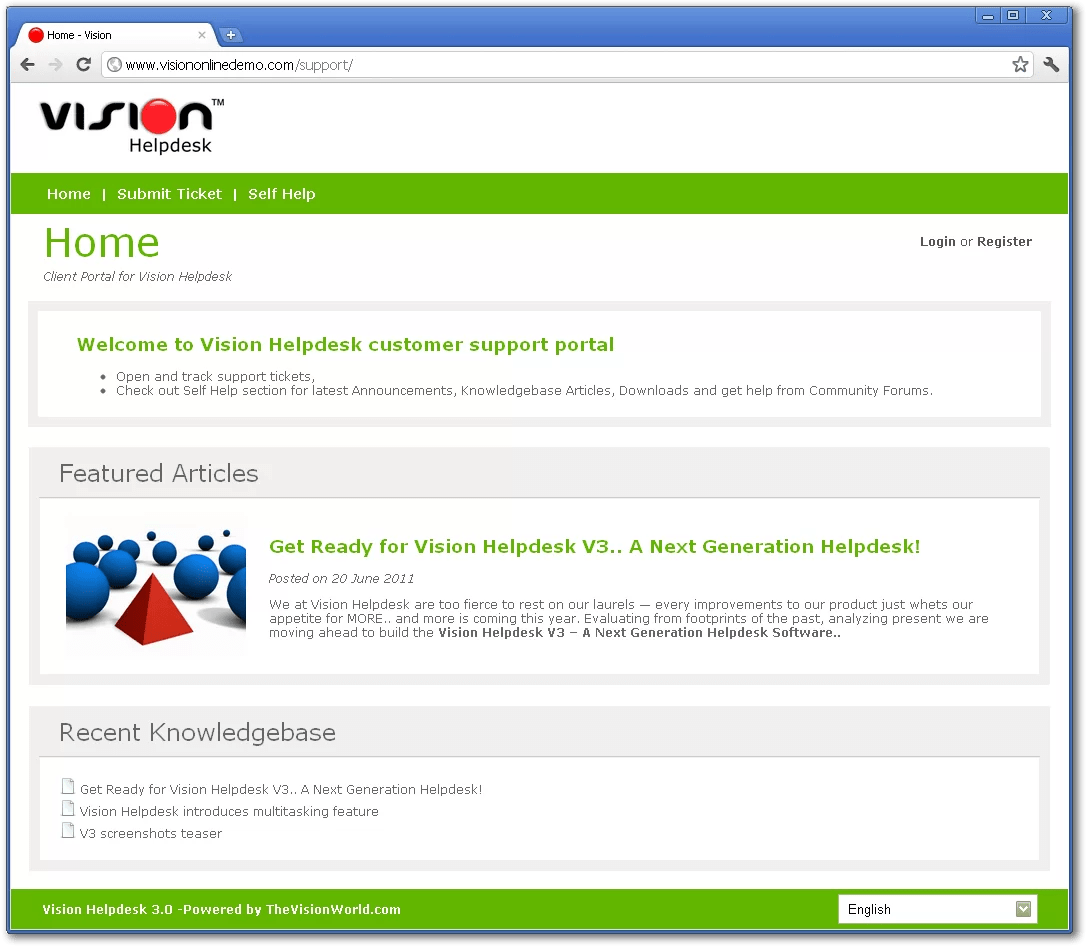Bookmark this page with the star icon
The image size is (1090, 950).
coord(1019,64)
